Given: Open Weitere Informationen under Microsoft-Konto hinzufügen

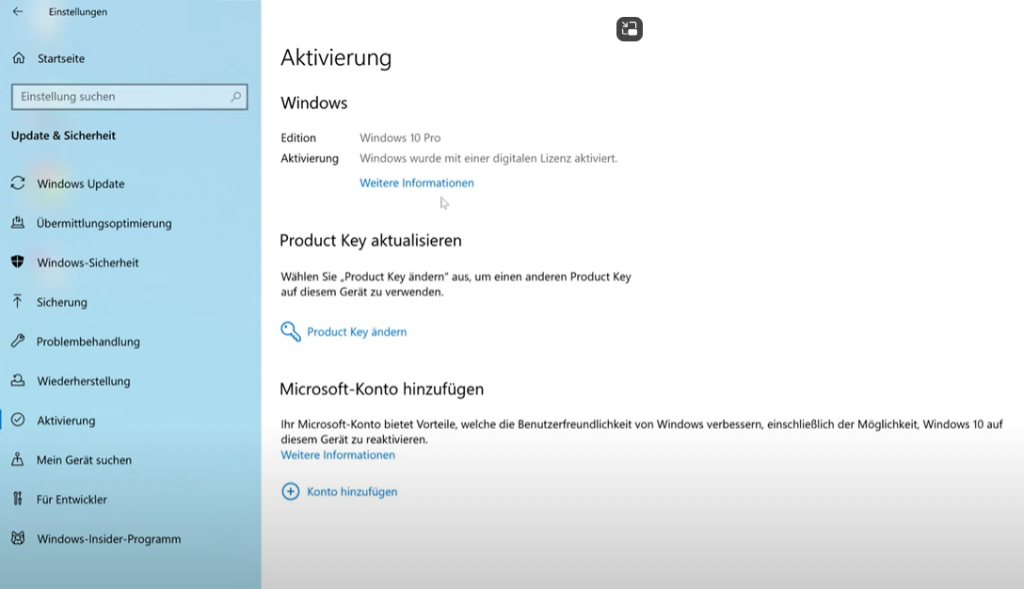Looking at the screenshot, I should 338,455.
